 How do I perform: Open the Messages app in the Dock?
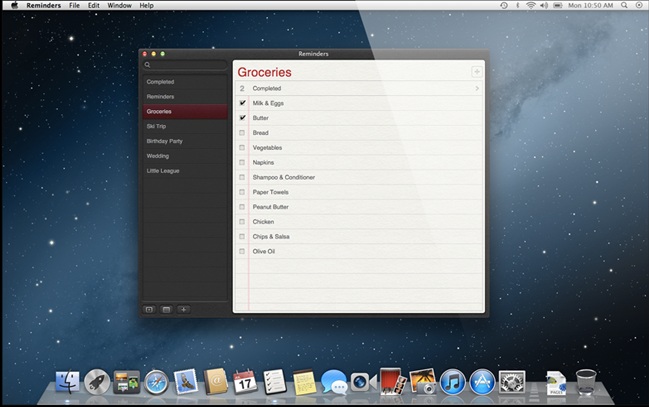point(333,382)
